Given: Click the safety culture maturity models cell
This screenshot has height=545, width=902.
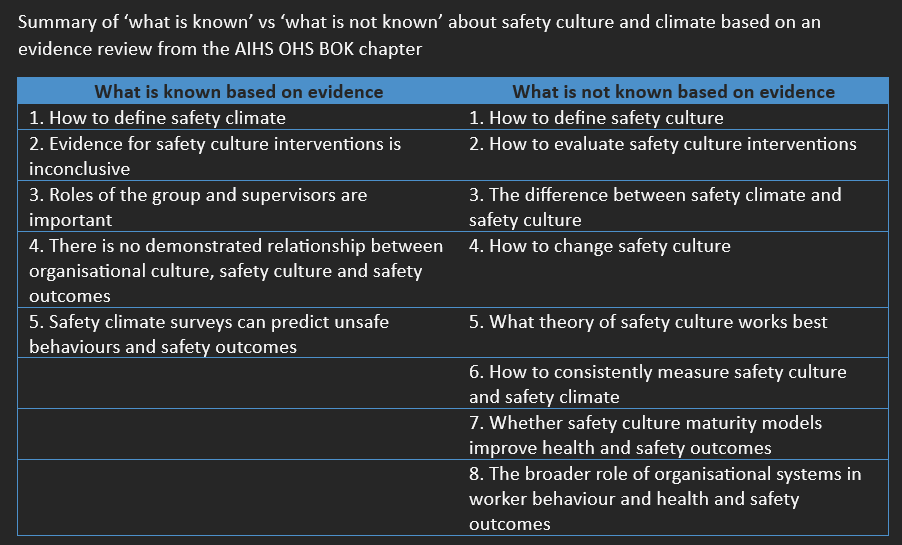Looking at the screenshot, I should click(x=645, y=435).
